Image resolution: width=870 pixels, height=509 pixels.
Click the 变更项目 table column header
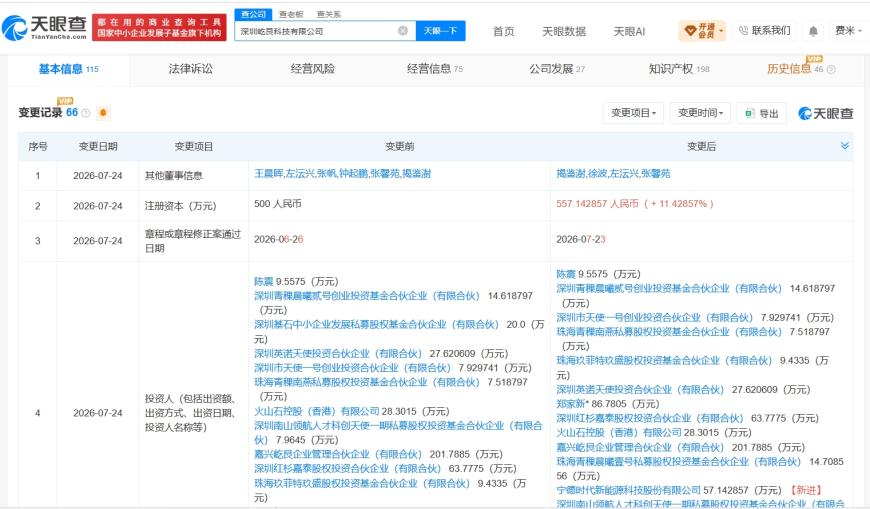point(194,147)
